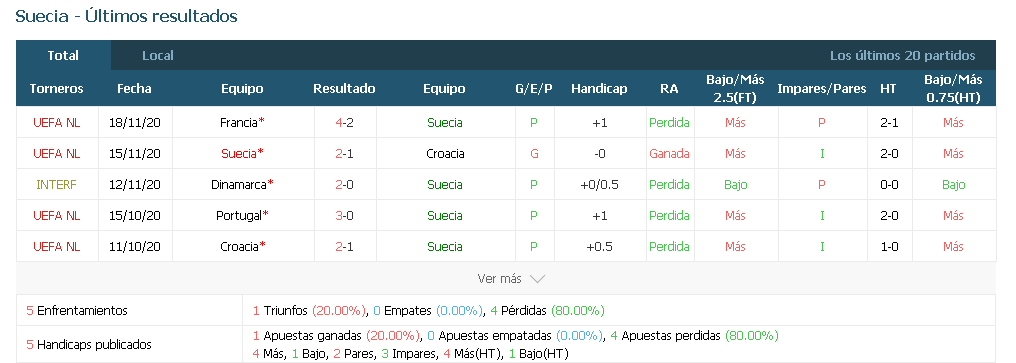Click the Bajo/Más 2.5(FT) column header

point(735,89)
